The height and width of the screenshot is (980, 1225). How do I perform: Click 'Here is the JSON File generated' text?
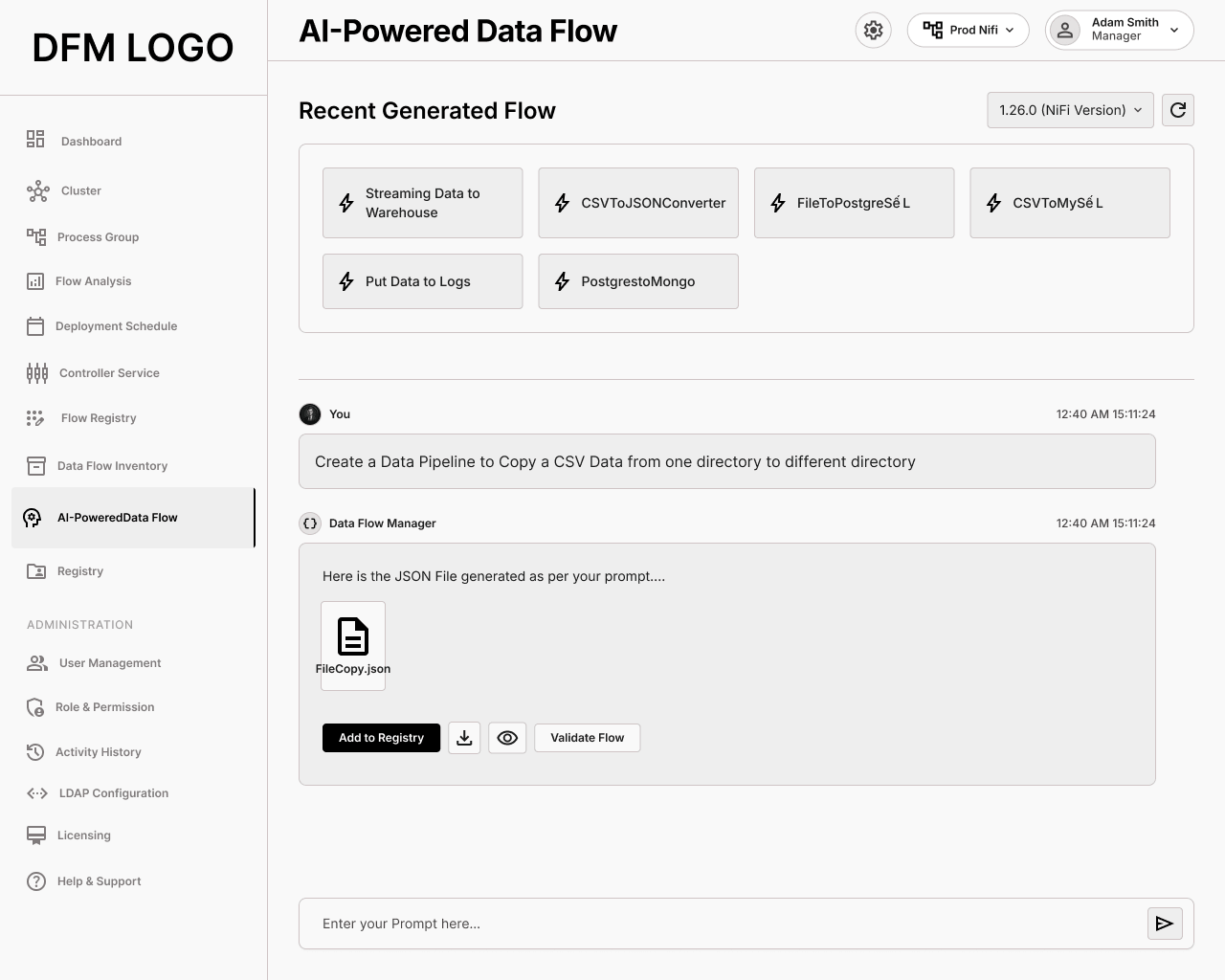(494, 576)
